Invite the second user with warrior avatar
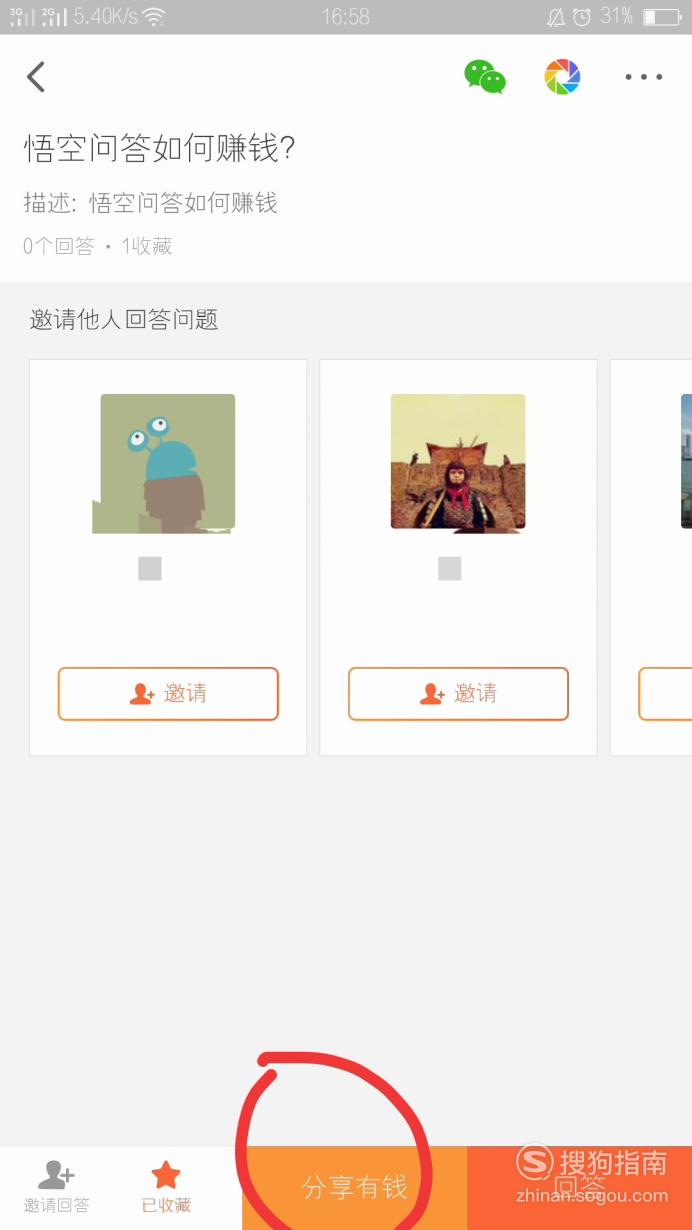This screenshot has height=1230, width=692. (458, 693)
